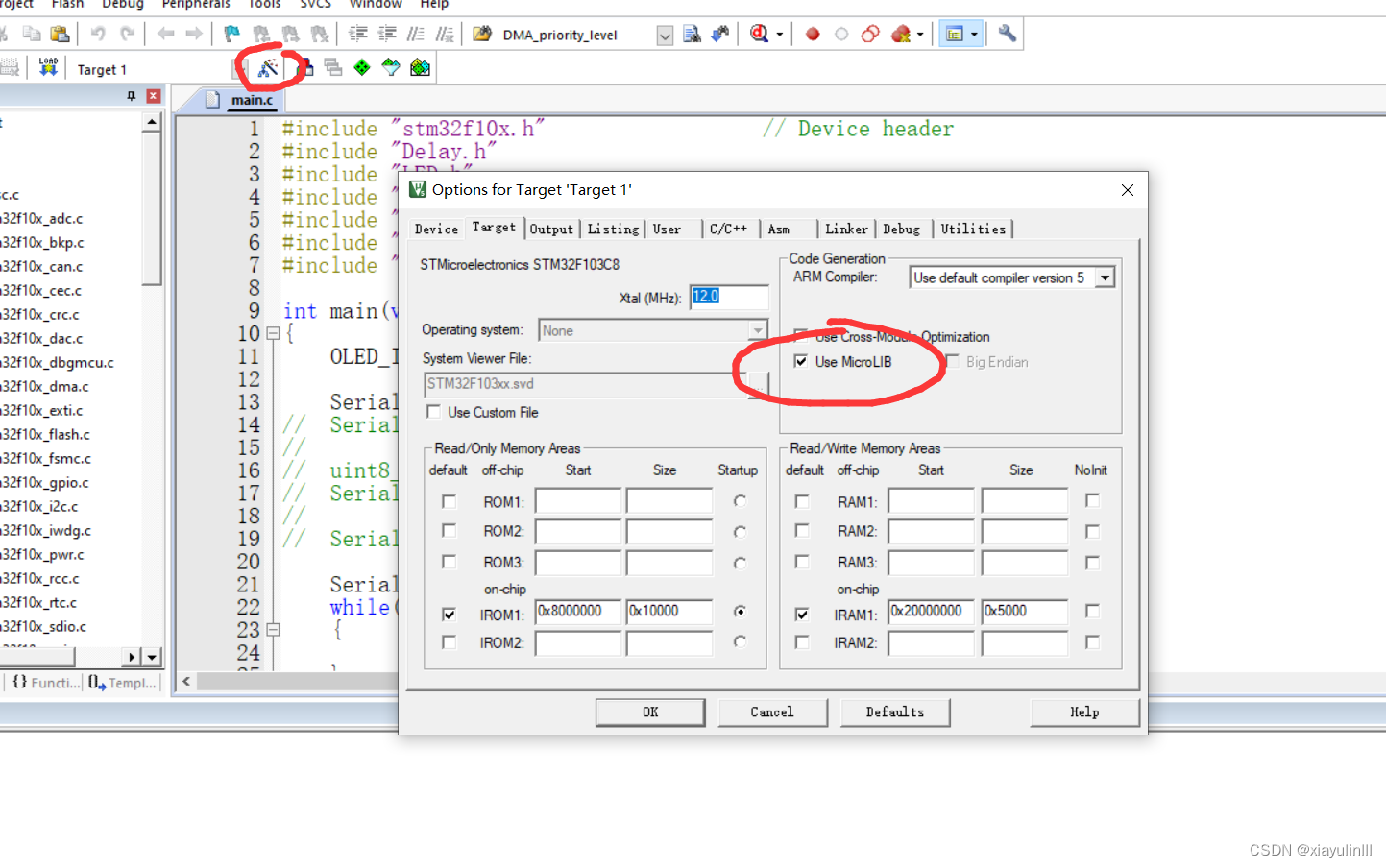
Task: Click the enable/disable breakpoint hollow circle icon
Action: pyautogui.click(x=841, y=34)
